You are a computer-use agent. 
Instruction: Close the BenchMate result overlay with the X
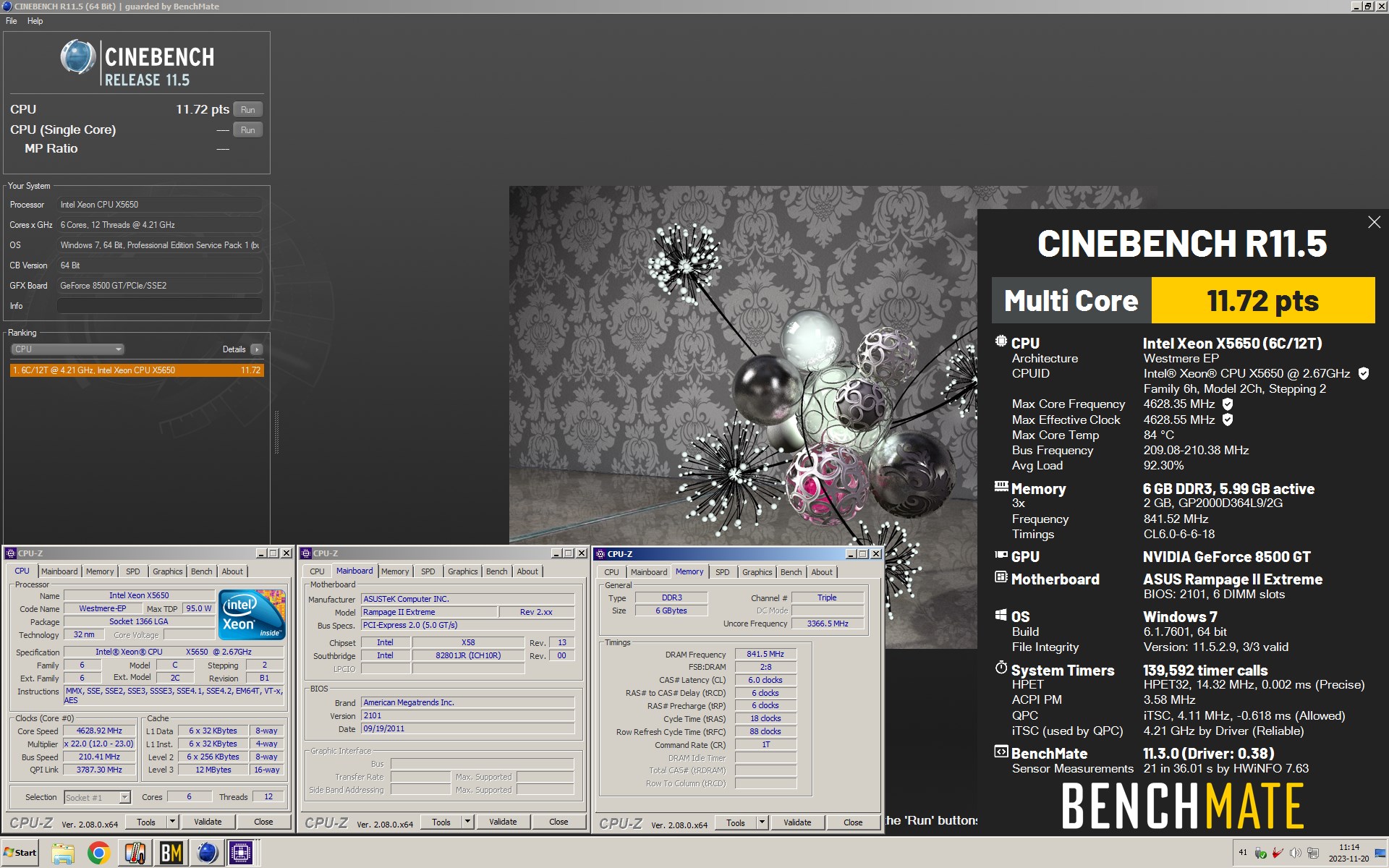click(1374, 222)
